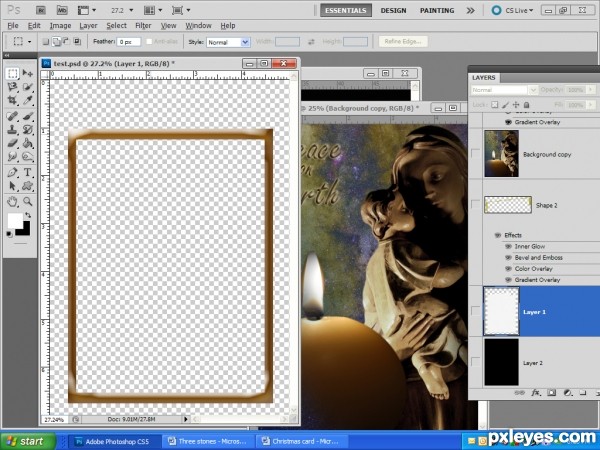Choose Intersect with selection mode

77,41
